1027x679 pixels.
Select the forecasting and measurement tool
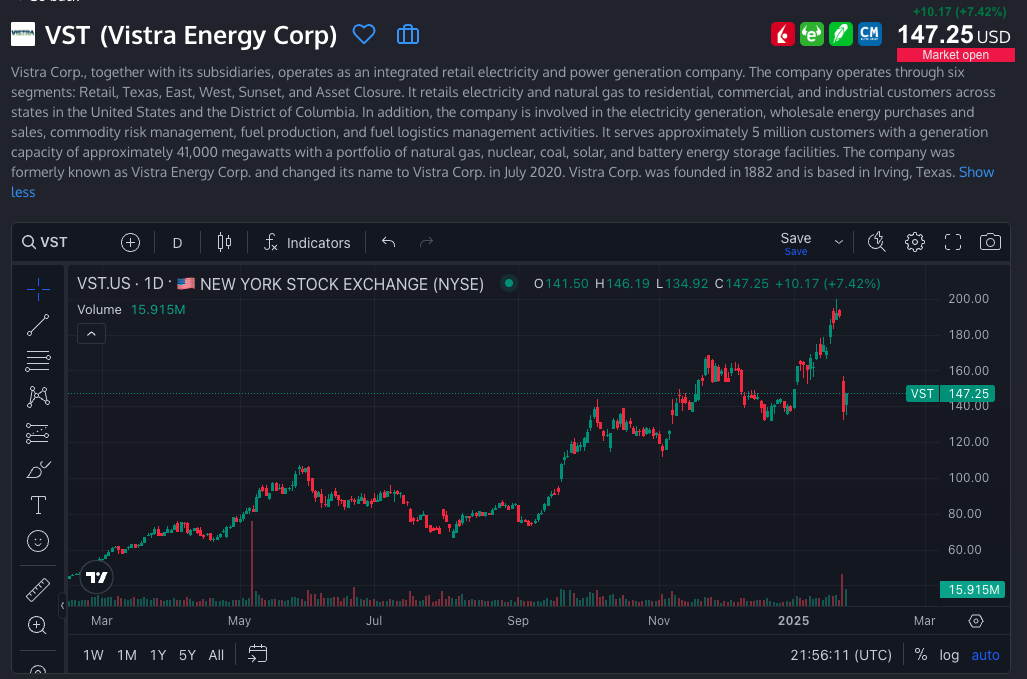coord(38,433)
